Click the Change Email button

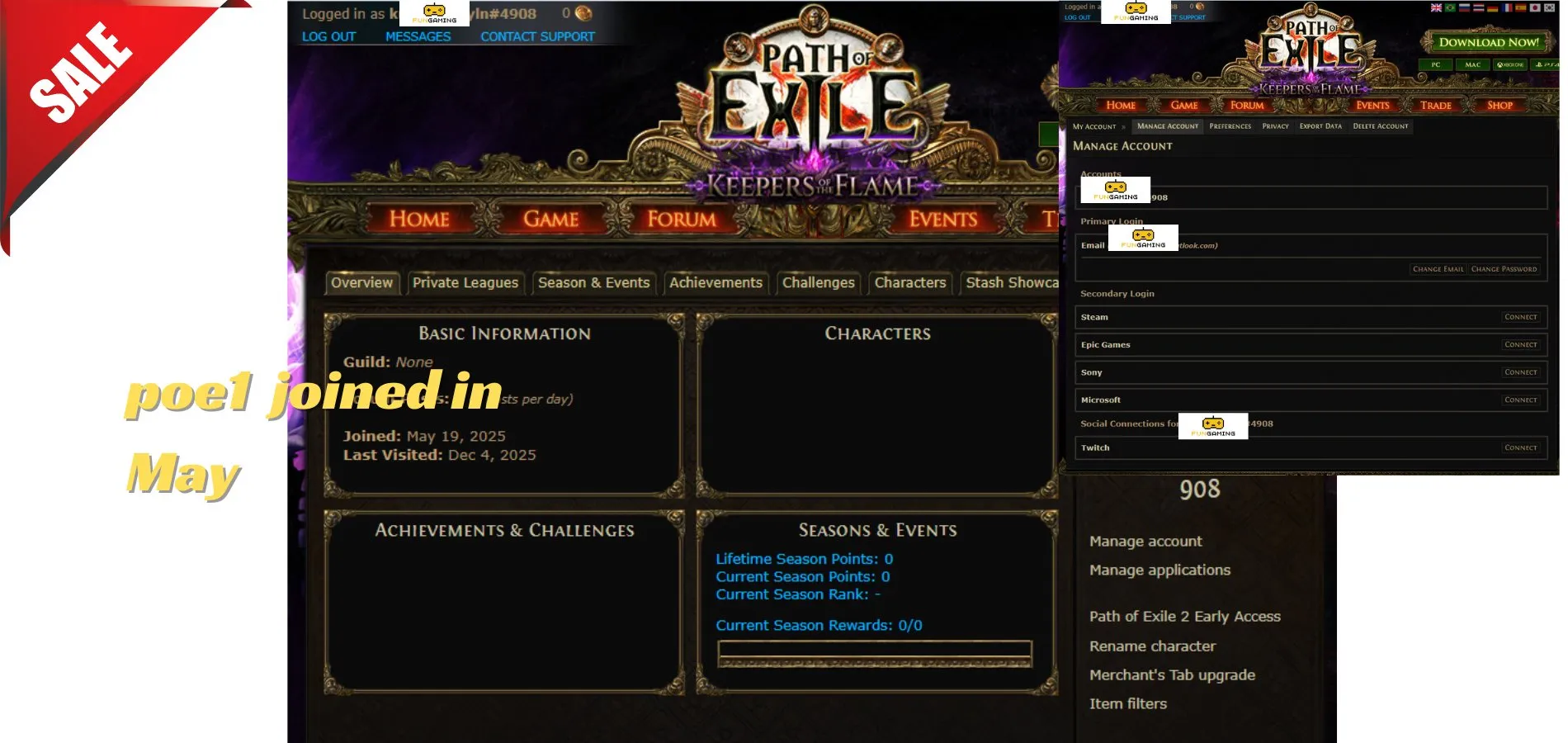click(1438, 269)
